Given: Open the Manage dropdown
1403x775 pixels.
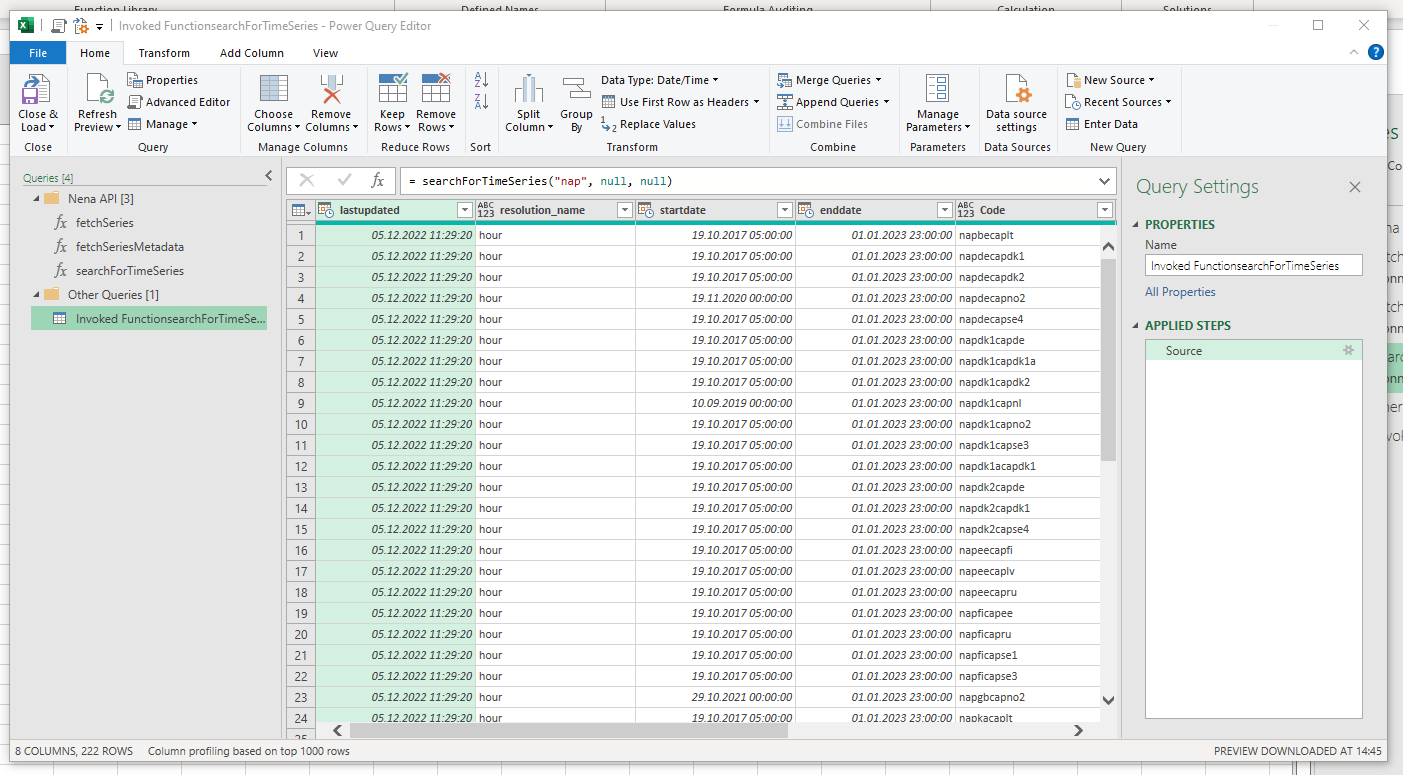Looking at the screenshot, I should (163, 124).
